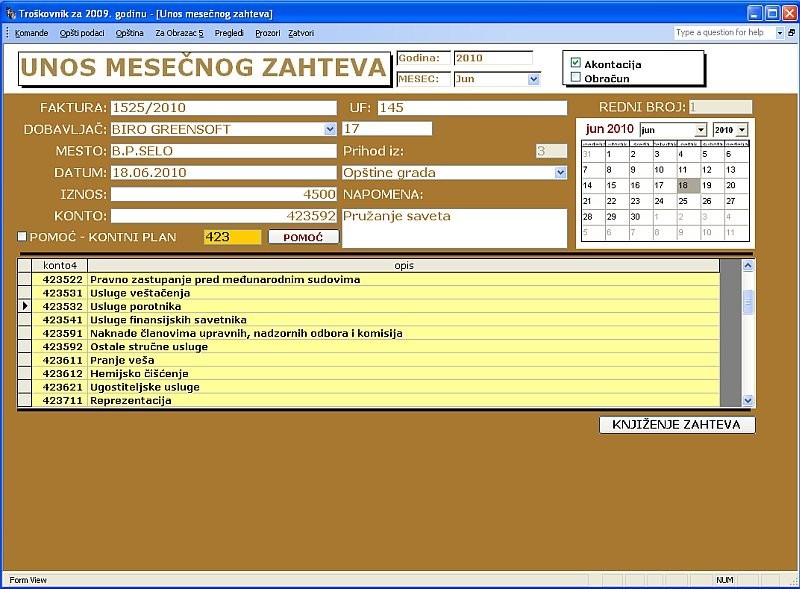This screenshot has height=589, width=800.
Task: Select day 18 in the calendar
Action: (683, 185)
